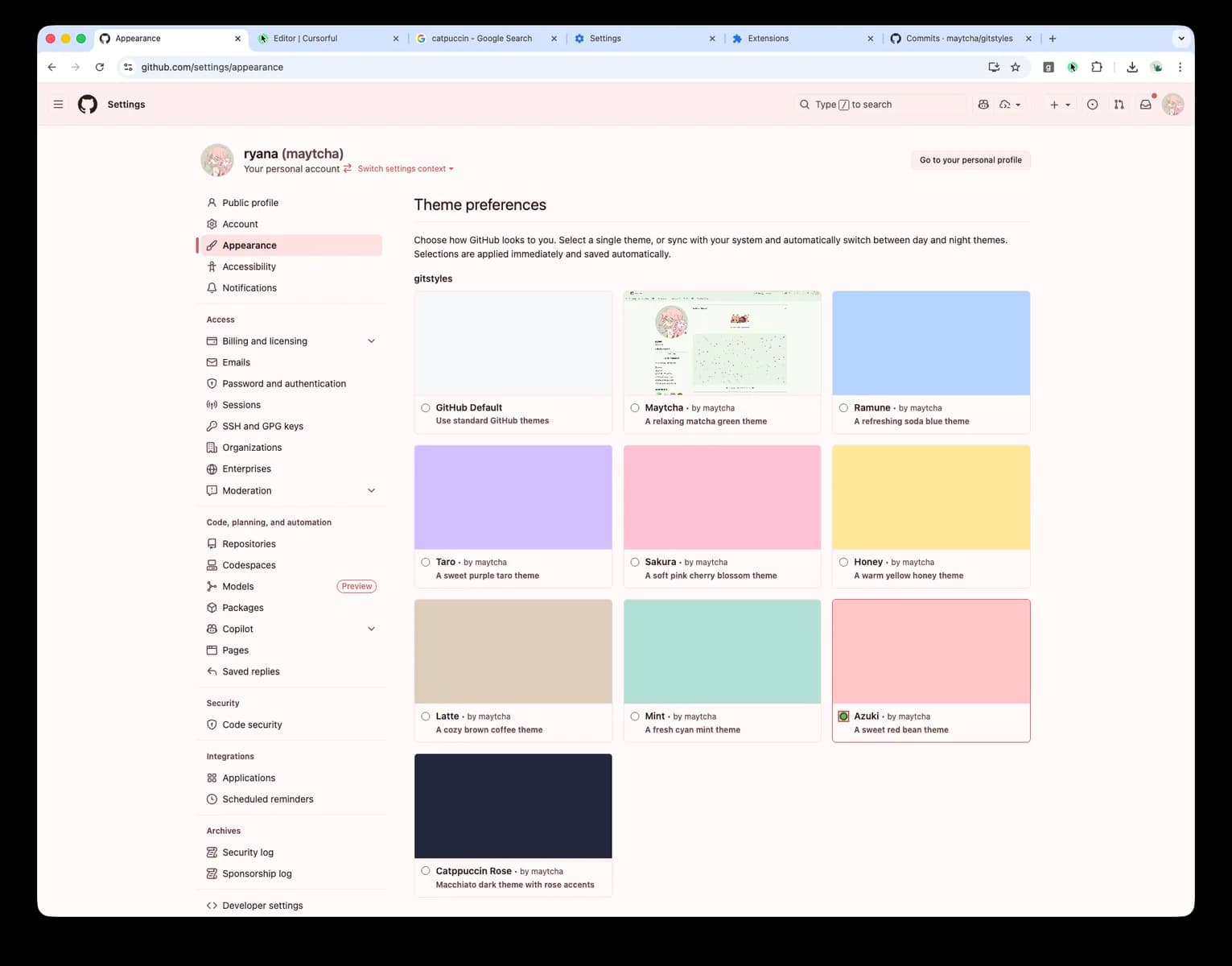Expand Billing and licensing section

(x=371, y=341)
